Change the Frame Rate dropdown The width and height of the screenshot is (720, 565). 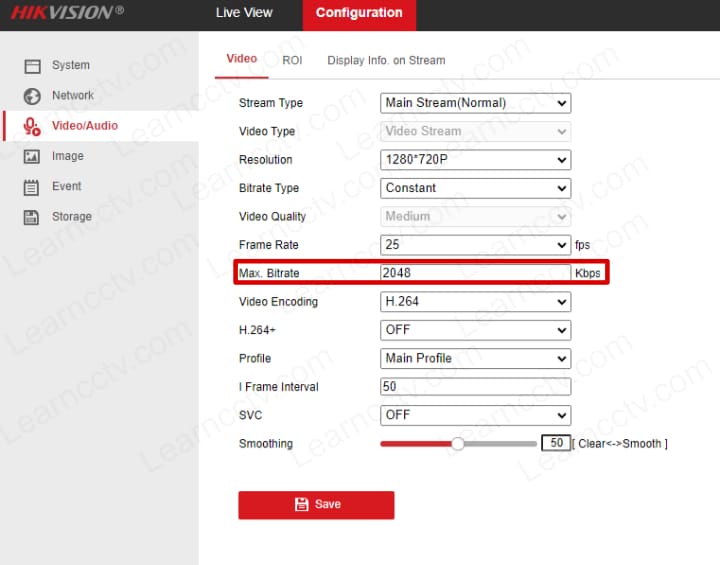click(475, 245)
